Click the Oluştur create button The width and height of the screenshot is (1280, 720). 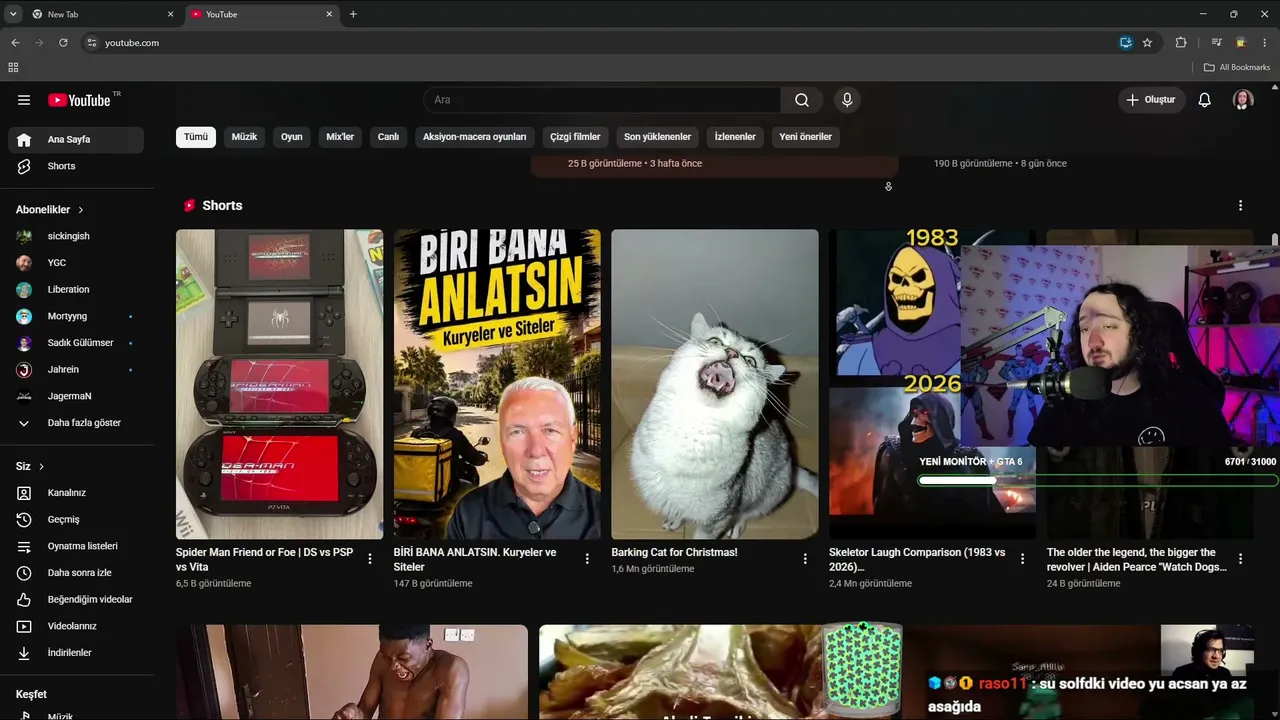pos(1151,100)
